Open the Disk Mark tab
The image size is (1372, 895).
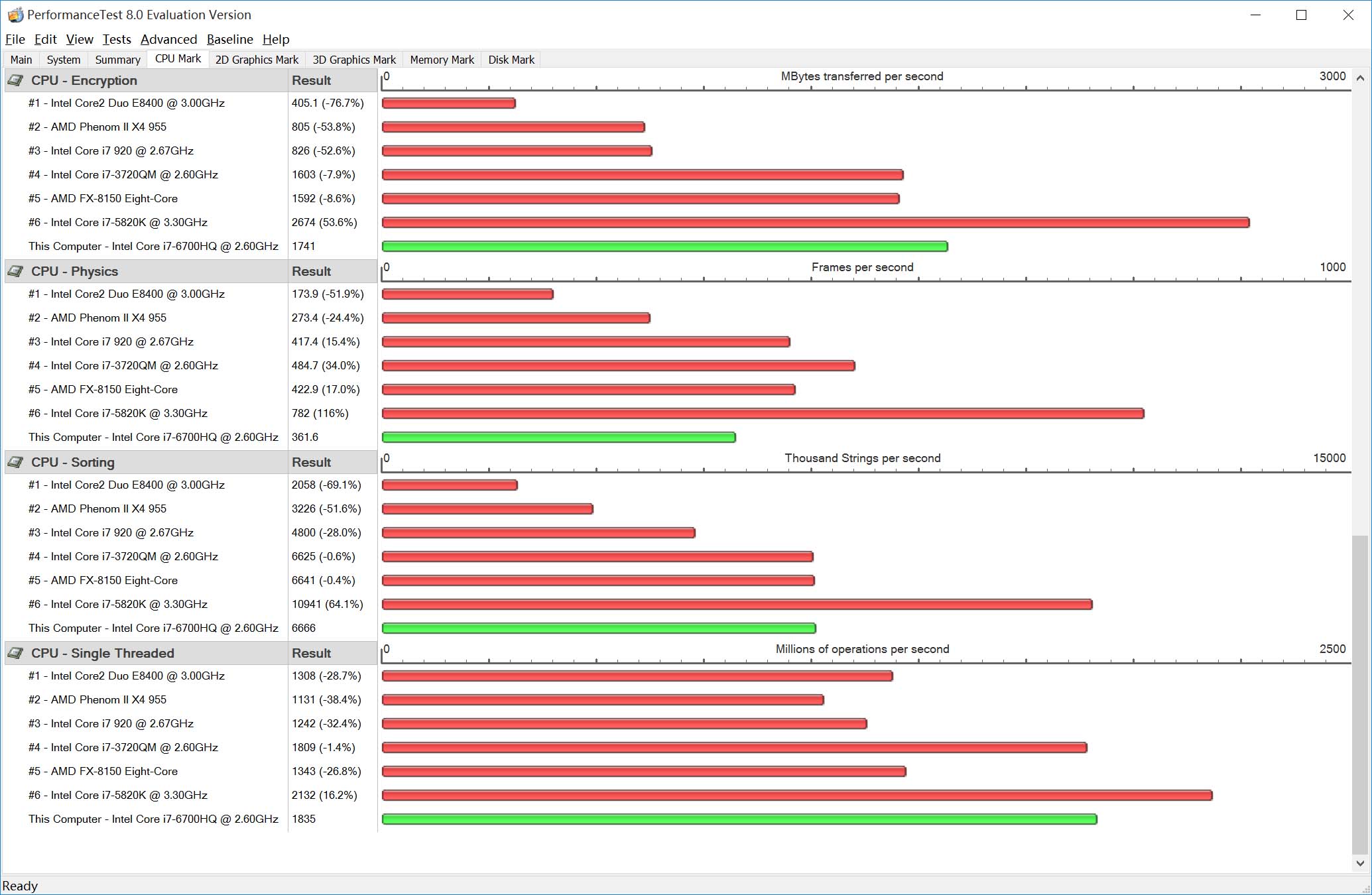click(511, 60)
